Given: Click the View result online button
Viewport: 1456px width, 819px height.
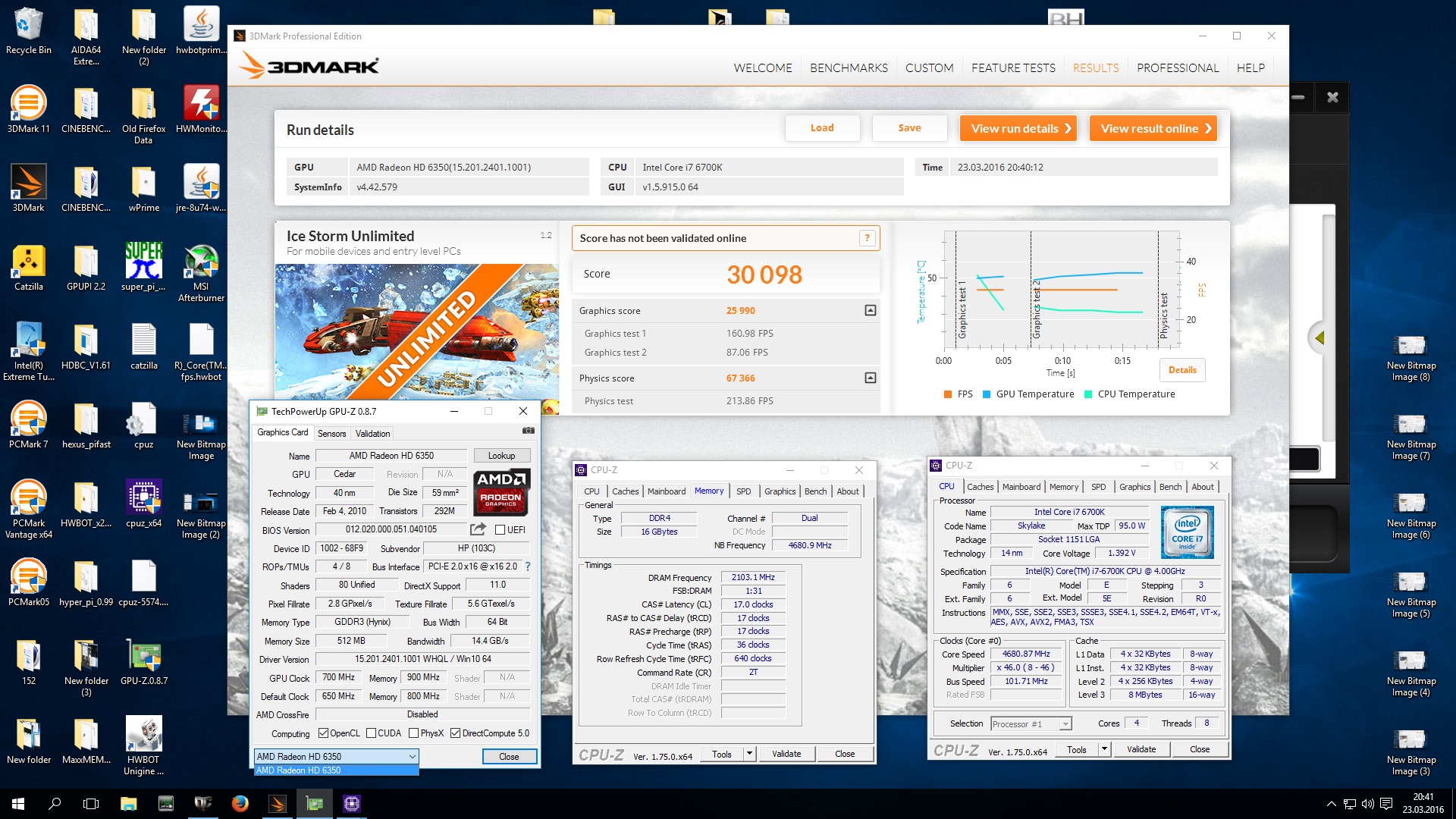Looking at the screenshot, I should (x=1153, y=128).
